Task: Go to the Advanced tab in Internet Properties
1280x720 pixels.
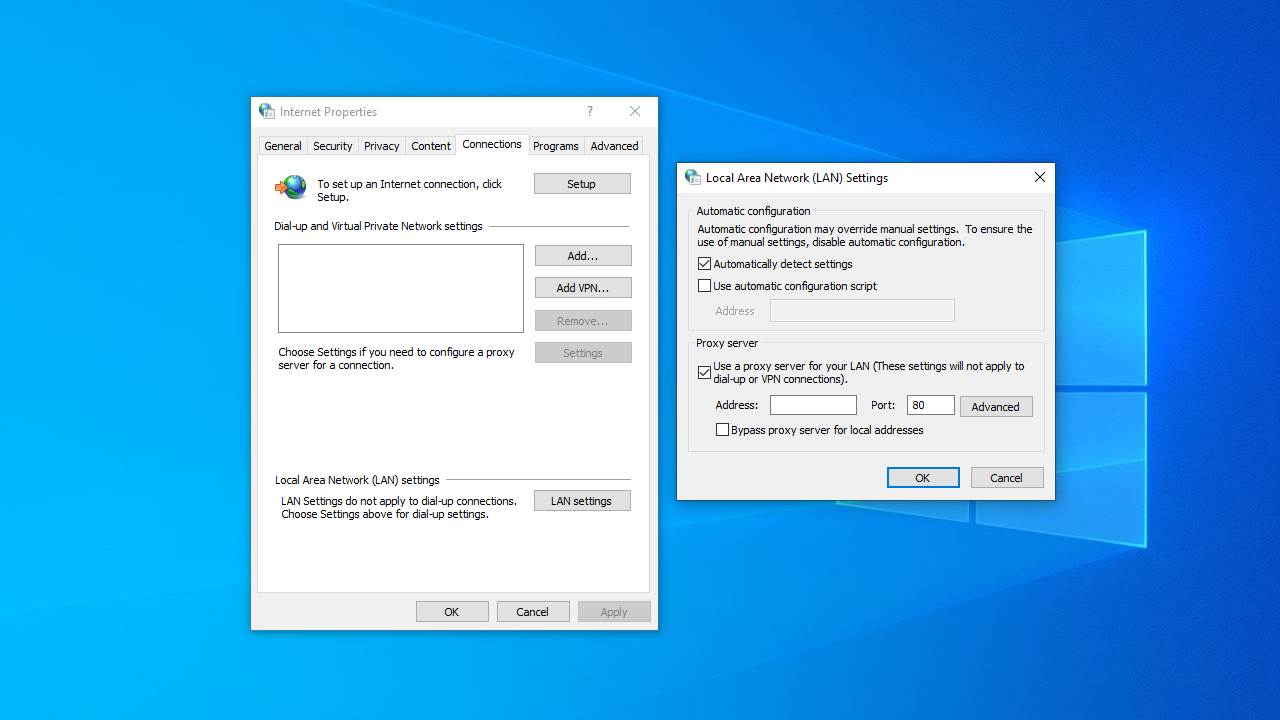Action: [614, 146]
